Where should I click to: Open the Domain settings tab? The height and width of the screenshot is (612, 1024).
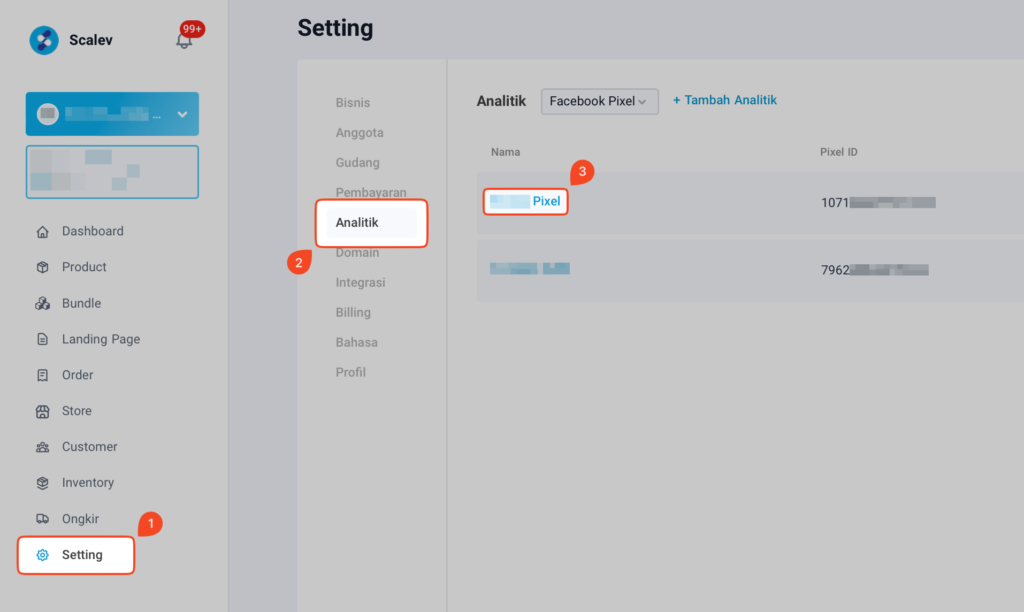click(x=357, y=253)
